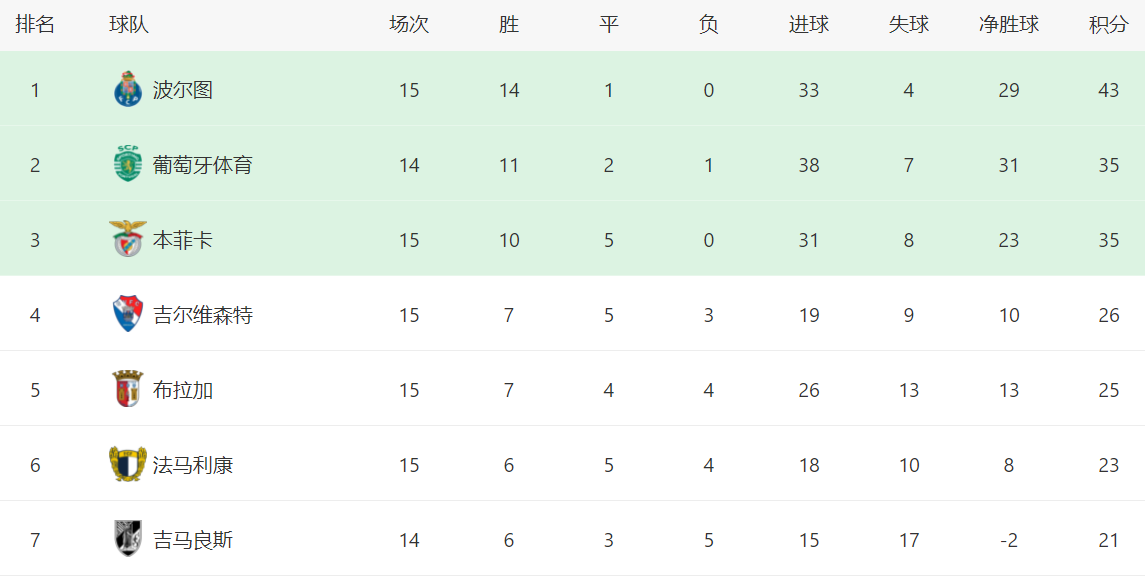
Task: Click the 场次 column header
Action: pos(409,25)
